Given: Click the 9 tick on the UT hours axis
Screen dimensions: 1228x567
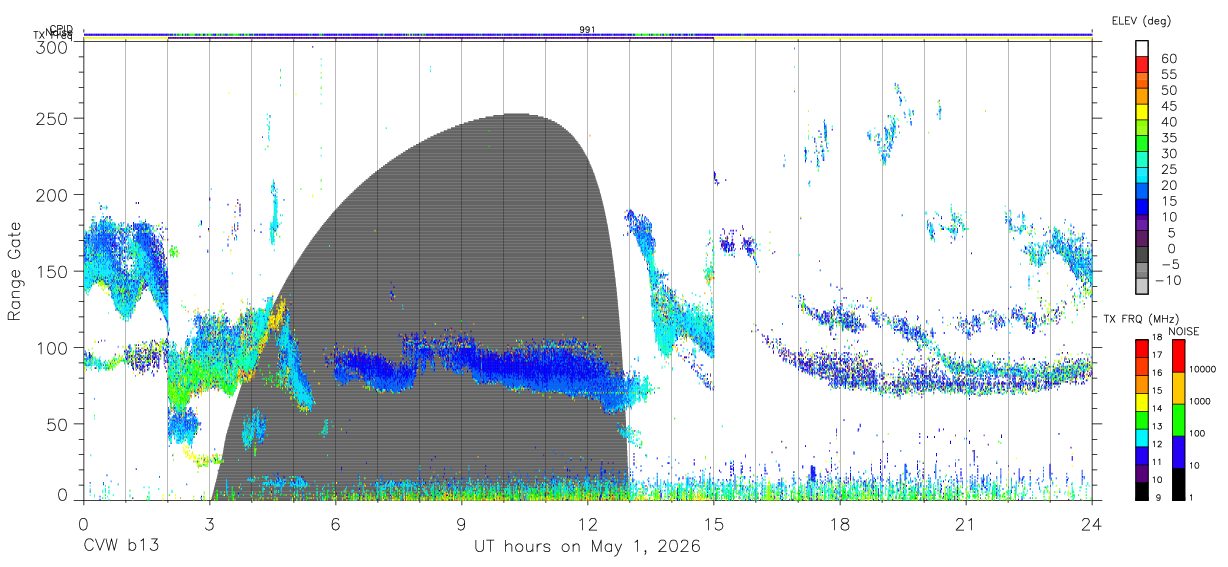Looking at the screenshot, I should [461, 524].
